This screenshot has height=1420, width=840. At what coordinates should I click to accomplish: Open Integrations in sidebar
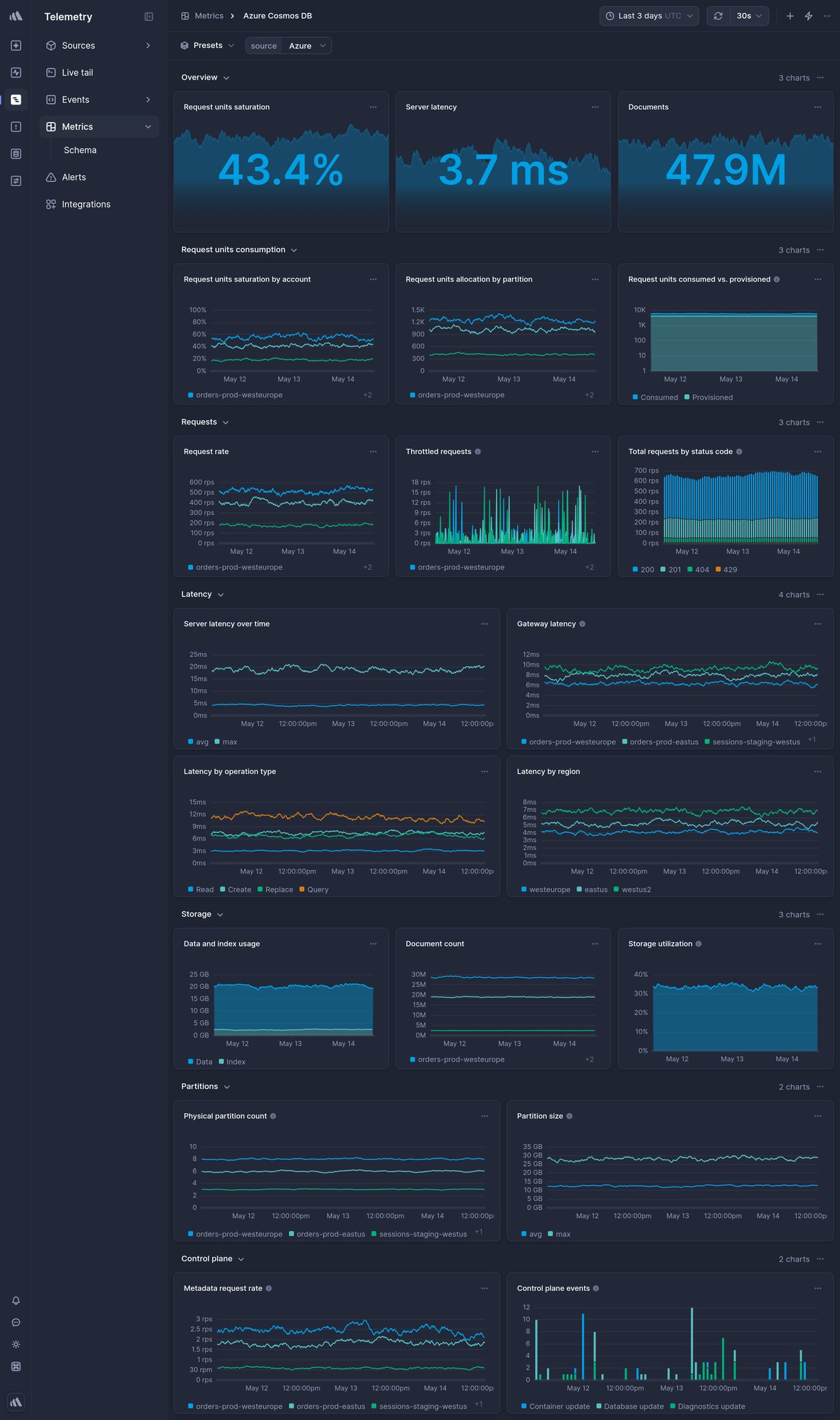tap(99, 205)
